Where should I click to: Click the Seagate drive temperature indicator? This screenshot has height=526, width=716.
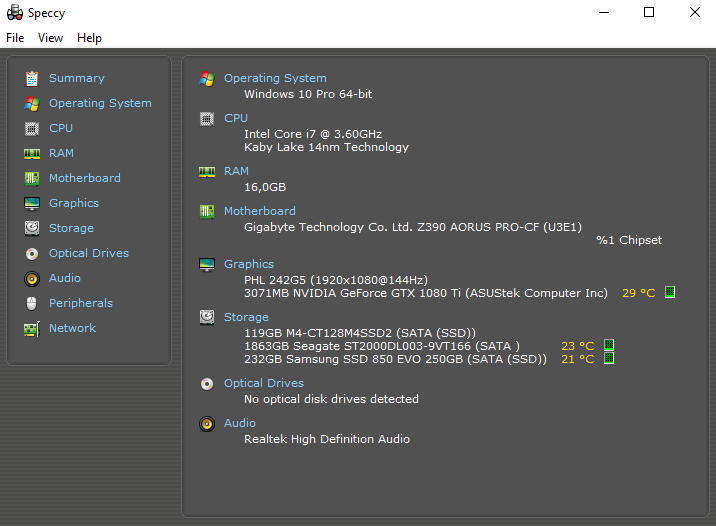point(609,346)
